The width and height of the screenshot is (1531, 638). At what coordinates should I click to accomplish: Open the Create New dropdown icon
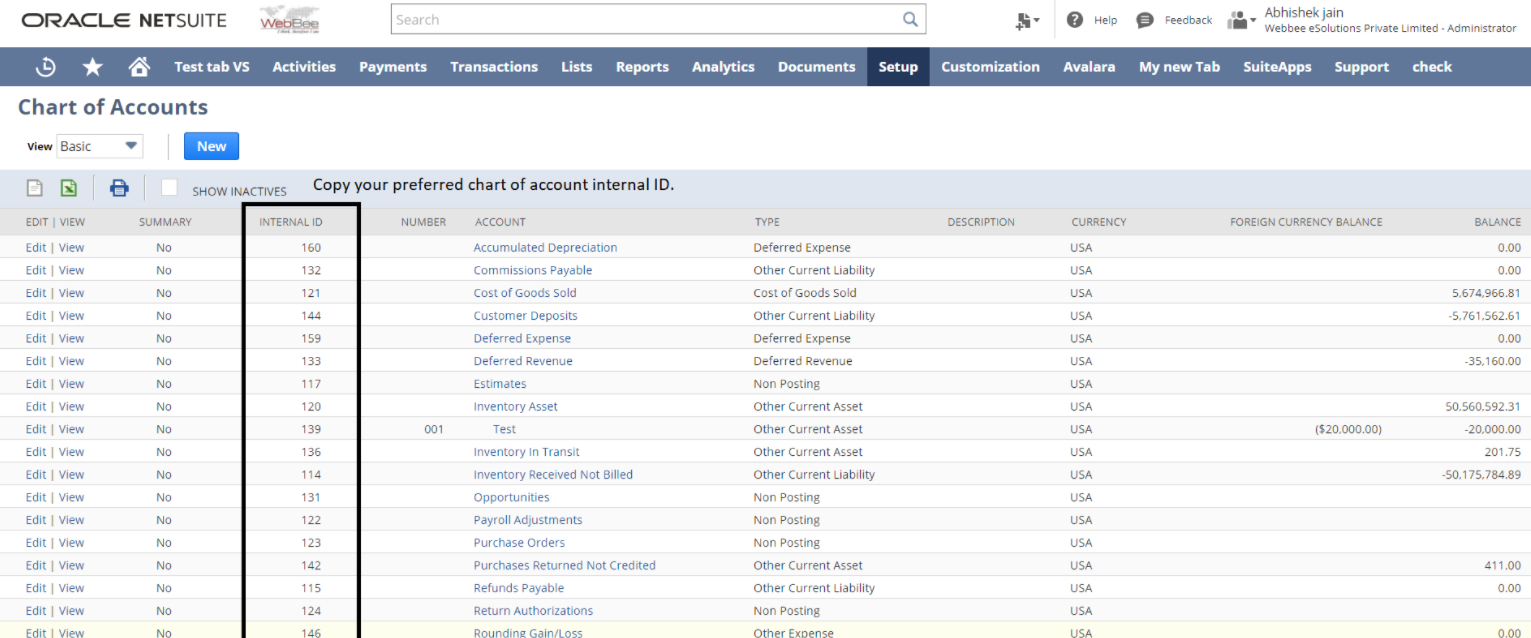(x=1027, y=20)
